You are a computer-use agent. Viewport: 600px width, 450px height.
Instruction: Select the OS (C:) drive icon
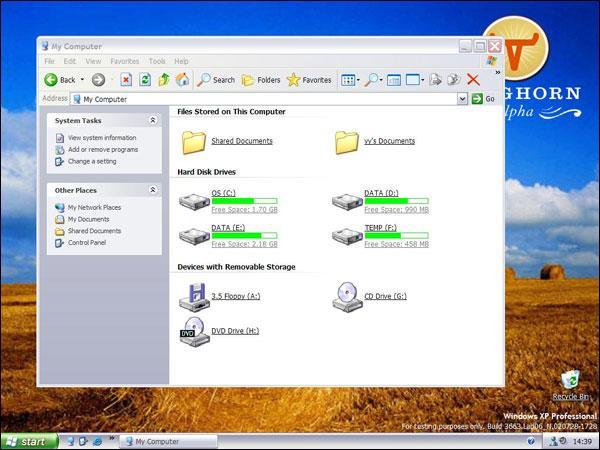click(194, 202)
